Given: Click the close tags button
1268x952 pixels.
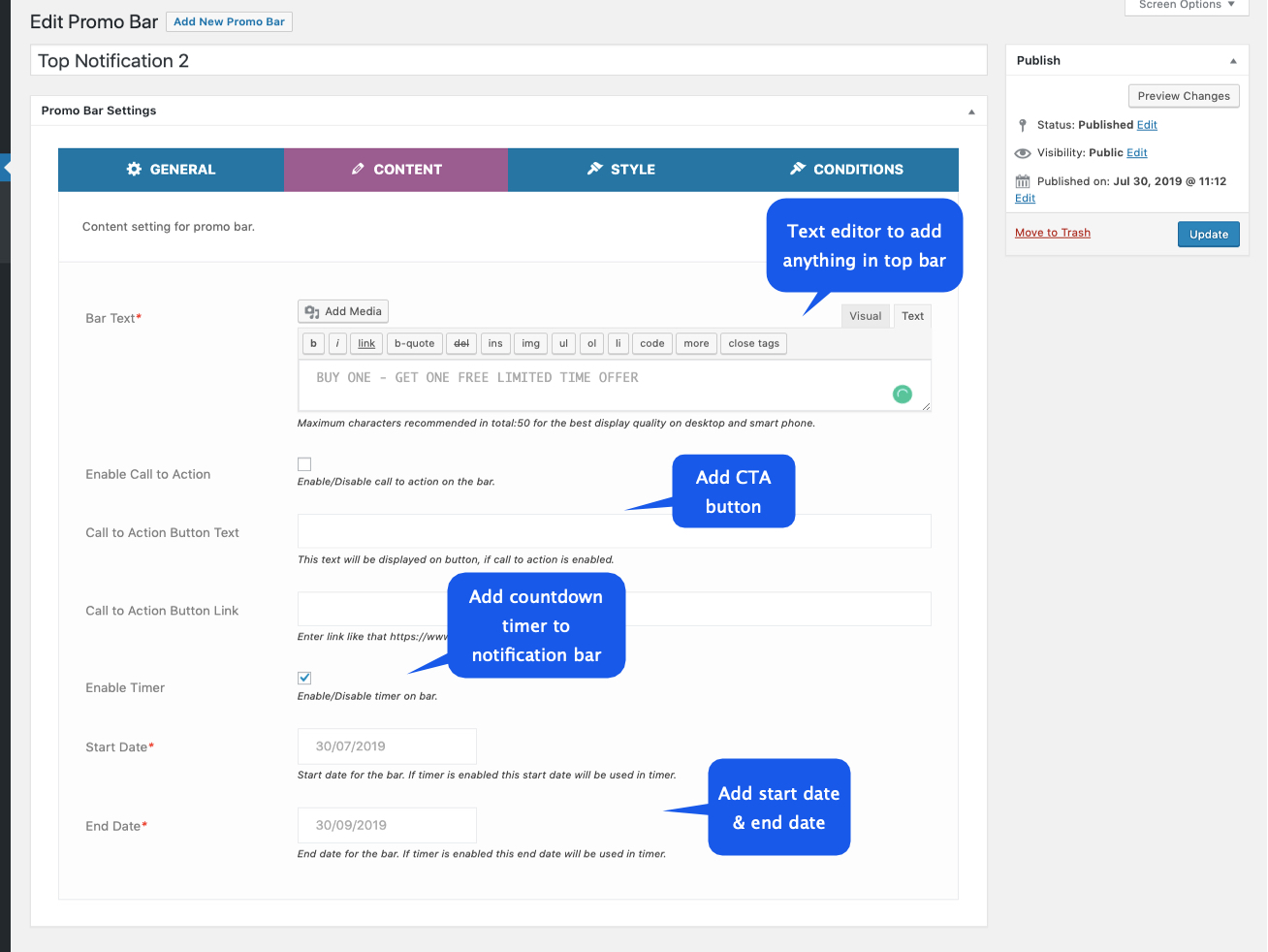Looking at the screenshot, I should 754,343.
